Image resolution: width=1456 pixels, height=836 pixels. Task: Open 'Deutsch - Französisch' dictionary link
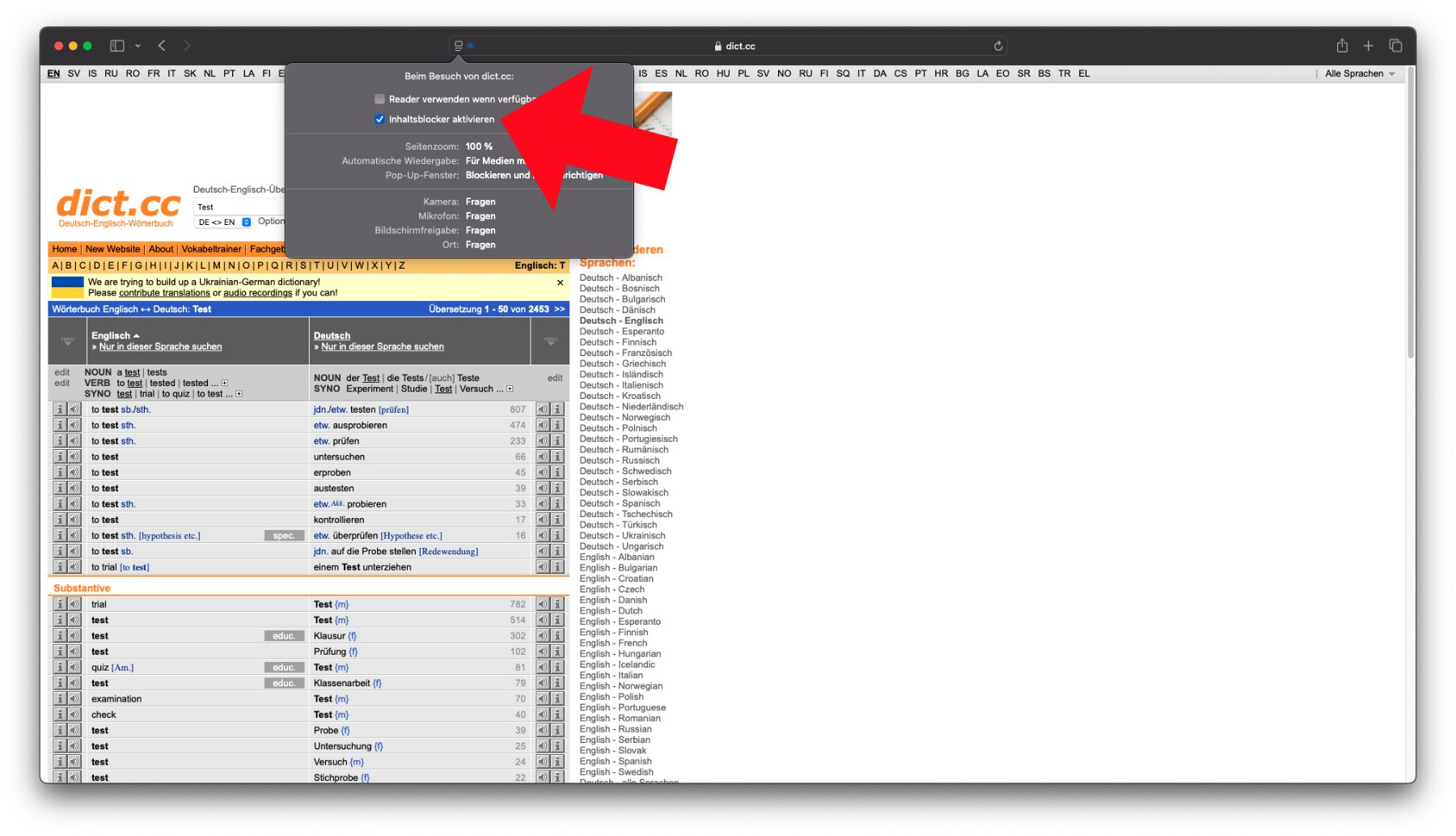tap(625, 353)
